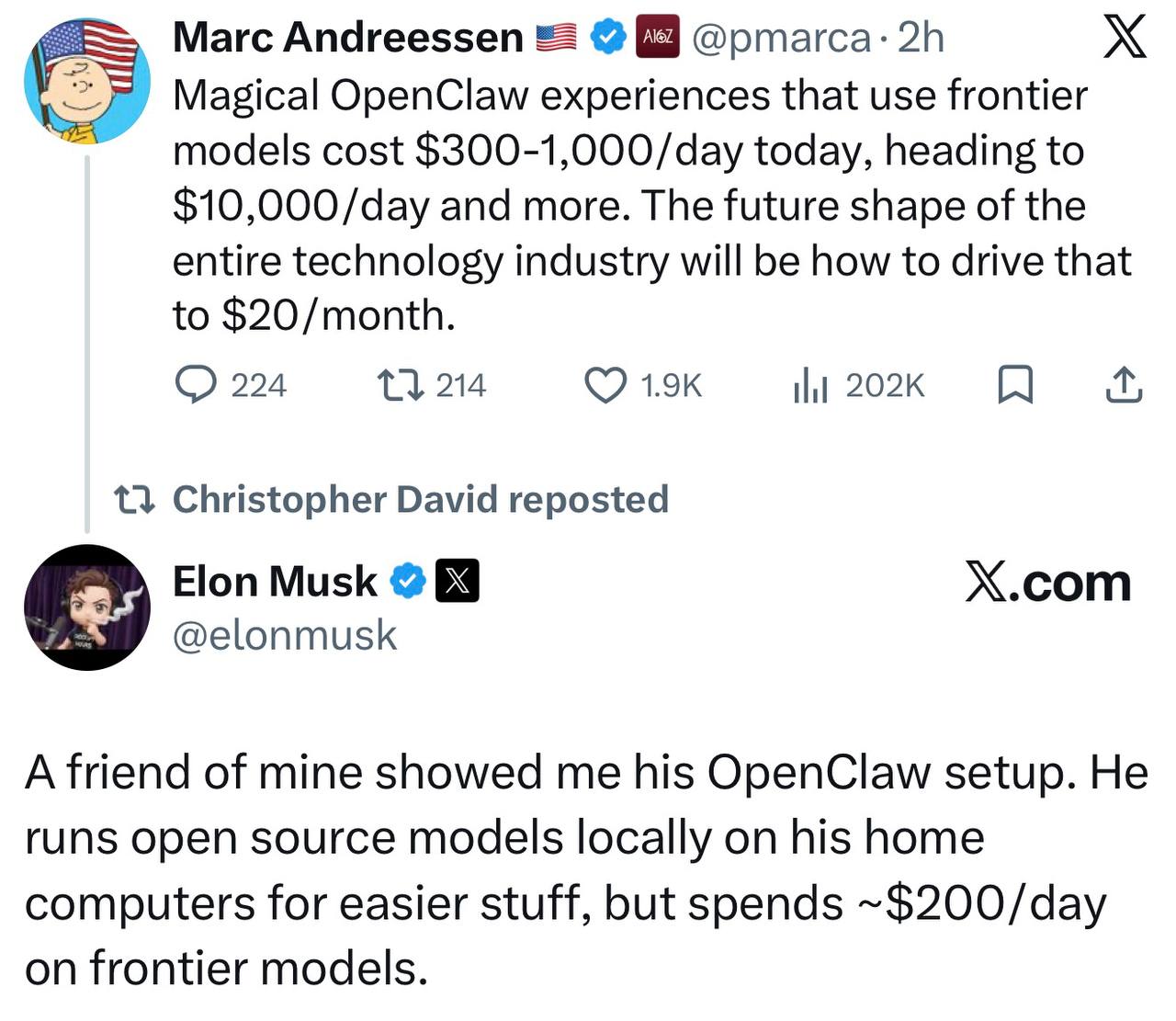Click the Elon Musk display name
Screen dimensions: 1176x1021
(275, 582)
